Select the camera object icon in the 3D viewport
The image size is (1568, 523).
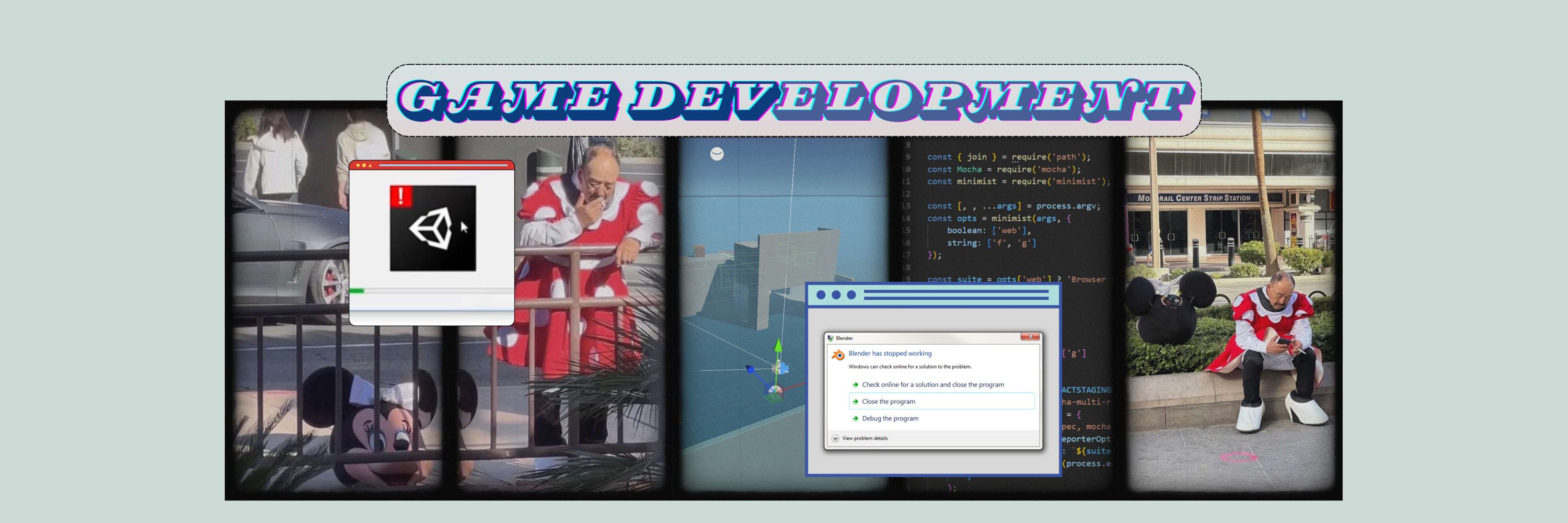pos(781,368)
